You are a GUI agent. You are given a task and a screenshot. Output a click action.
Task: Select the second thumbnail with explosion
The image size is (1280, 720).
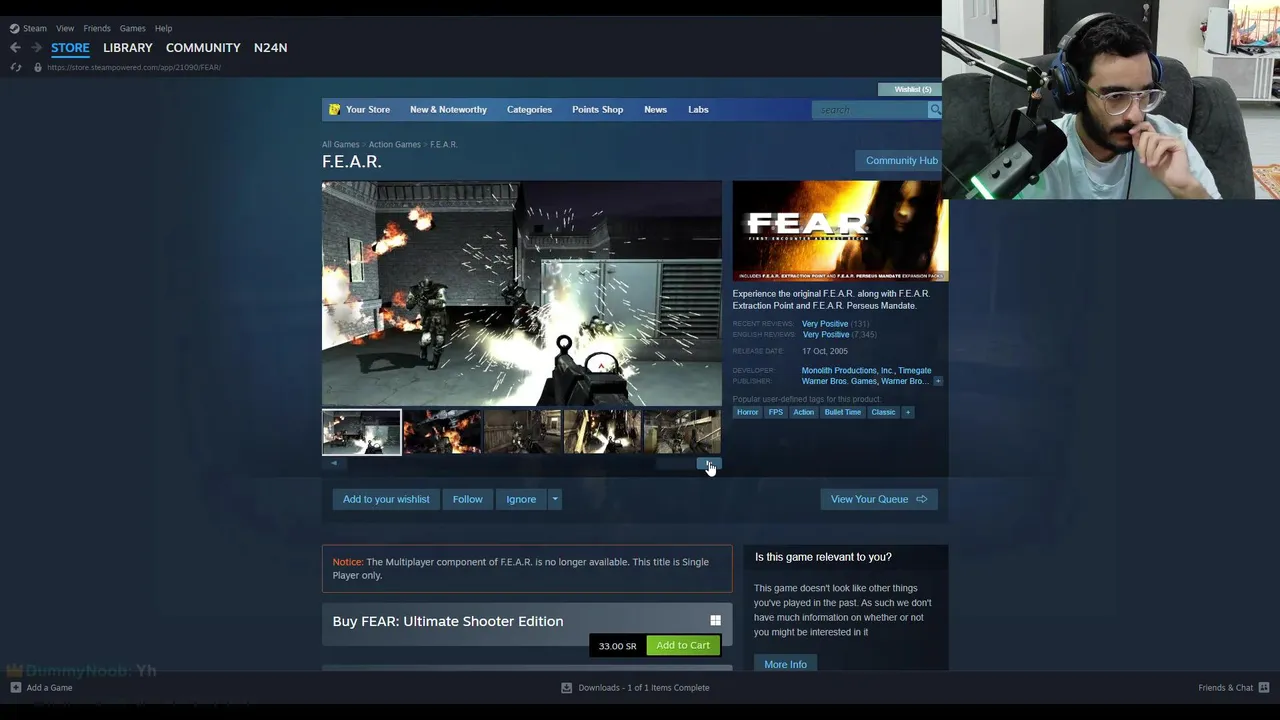tap(442, 432)
